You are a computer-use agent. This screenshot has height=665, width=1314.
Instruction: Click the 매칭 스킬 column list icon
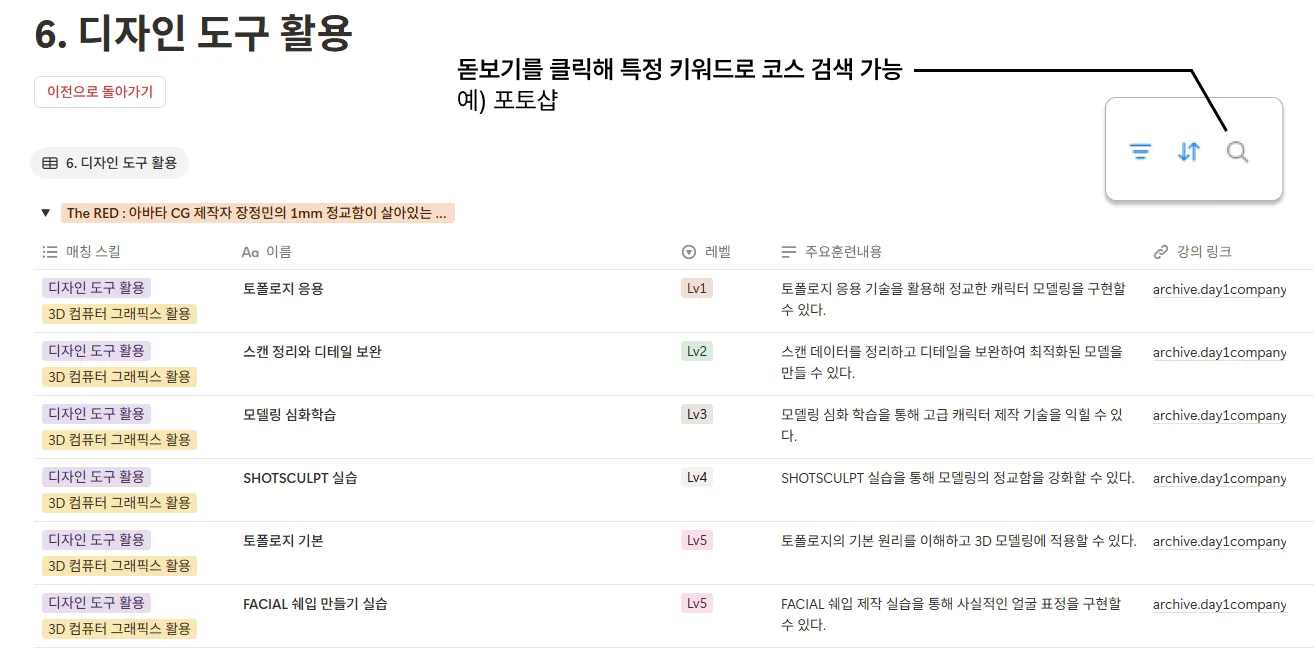[x=50, y=252]
